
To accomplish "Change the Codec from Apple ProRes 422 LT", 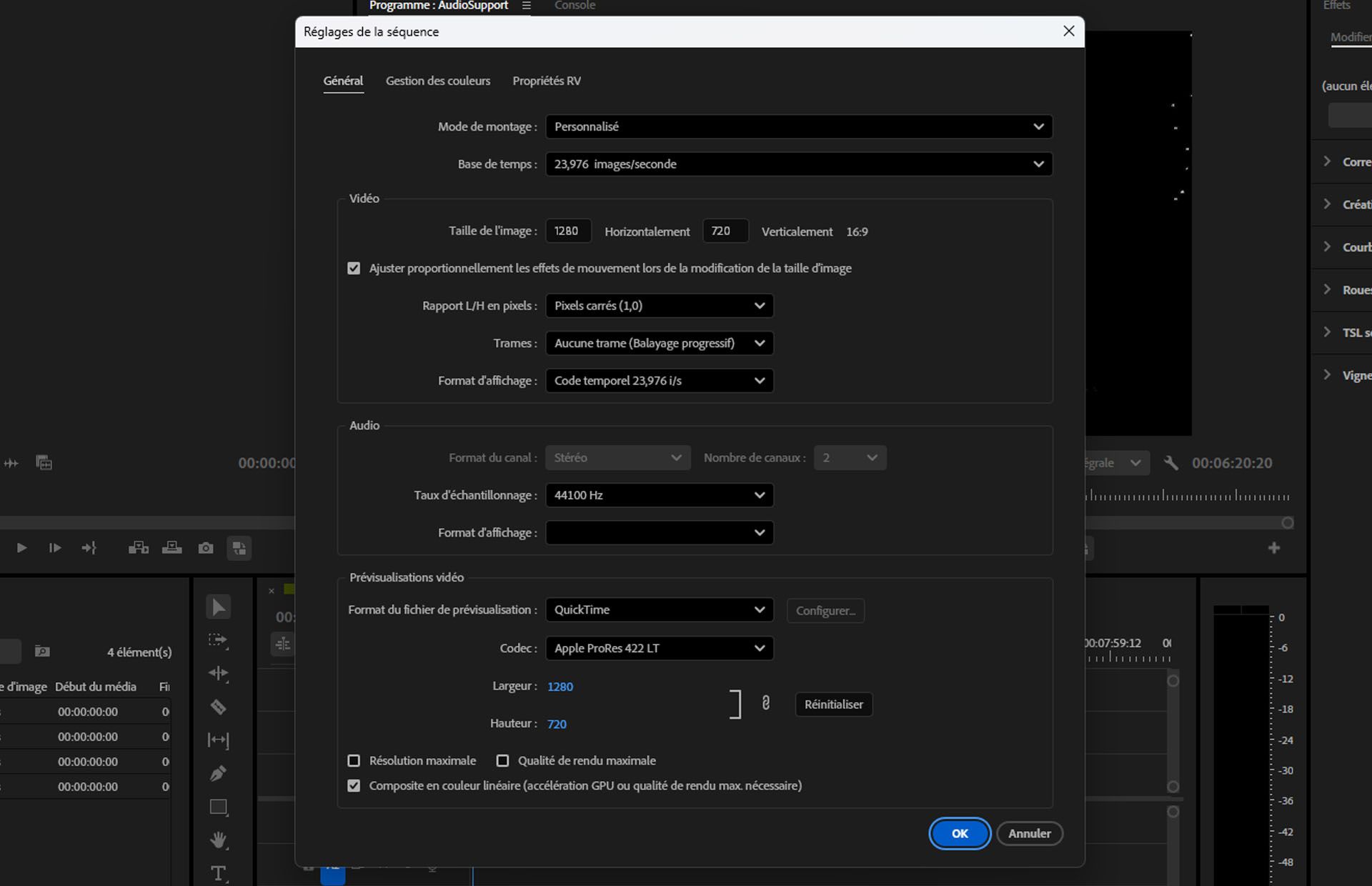I will (658, 648).
